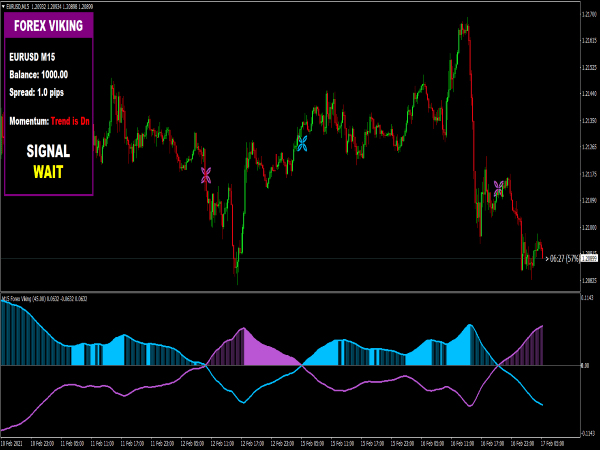
Task: Click the FOREX VIKING panel header
Action: point(49,26)
